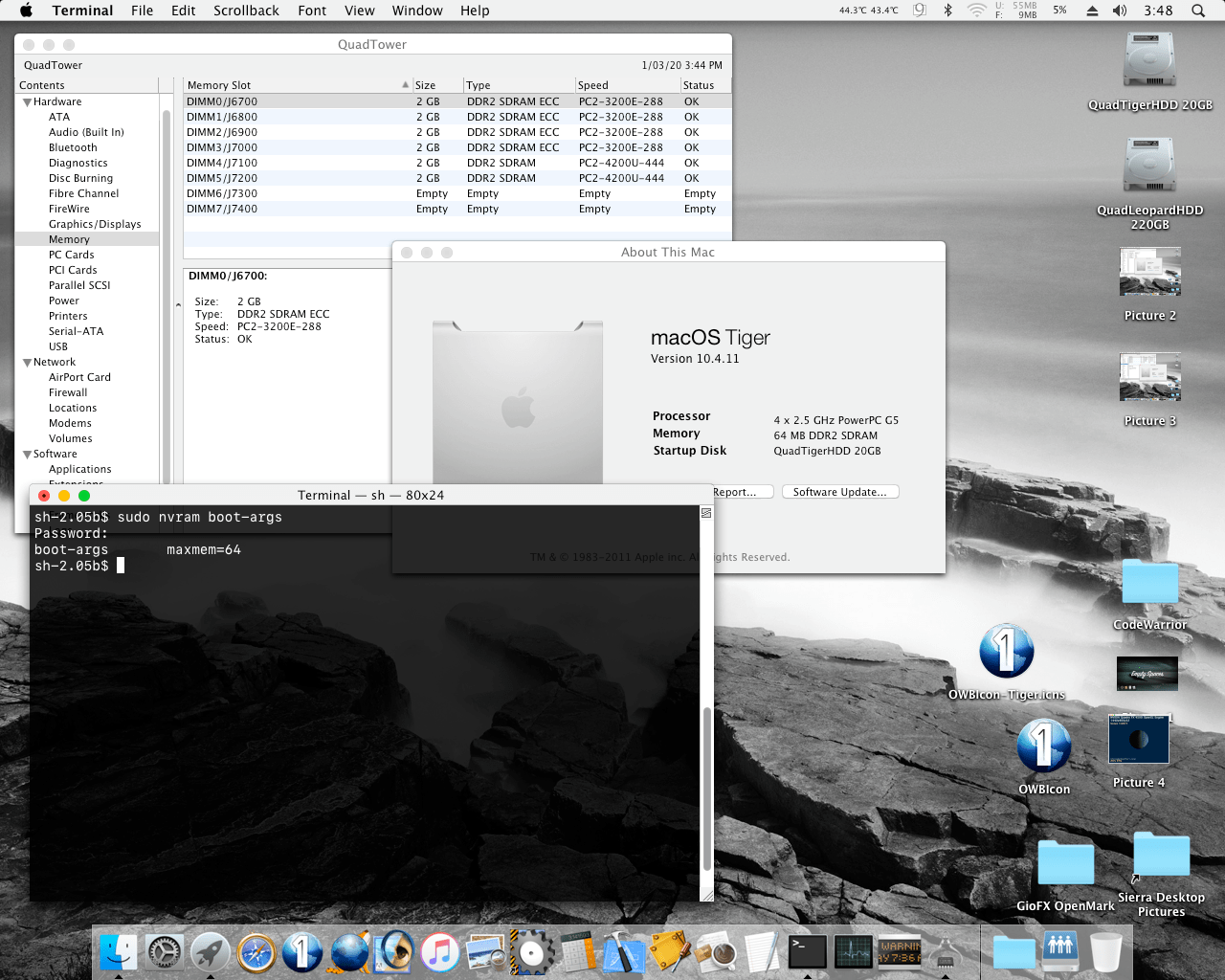Viewport: 1225px width, 980px height.
Task: Sort table by Status column header
Action: pos(705,85)
